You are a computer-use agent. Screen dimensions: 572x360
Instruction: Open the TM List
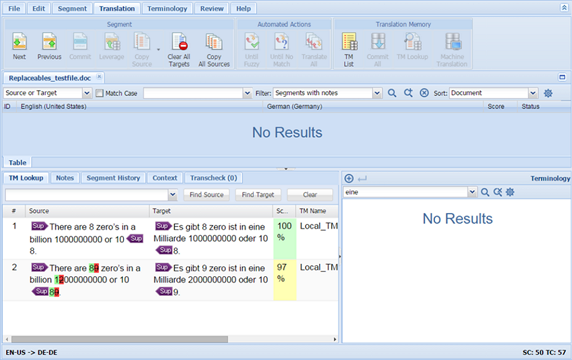pos(349,50)
